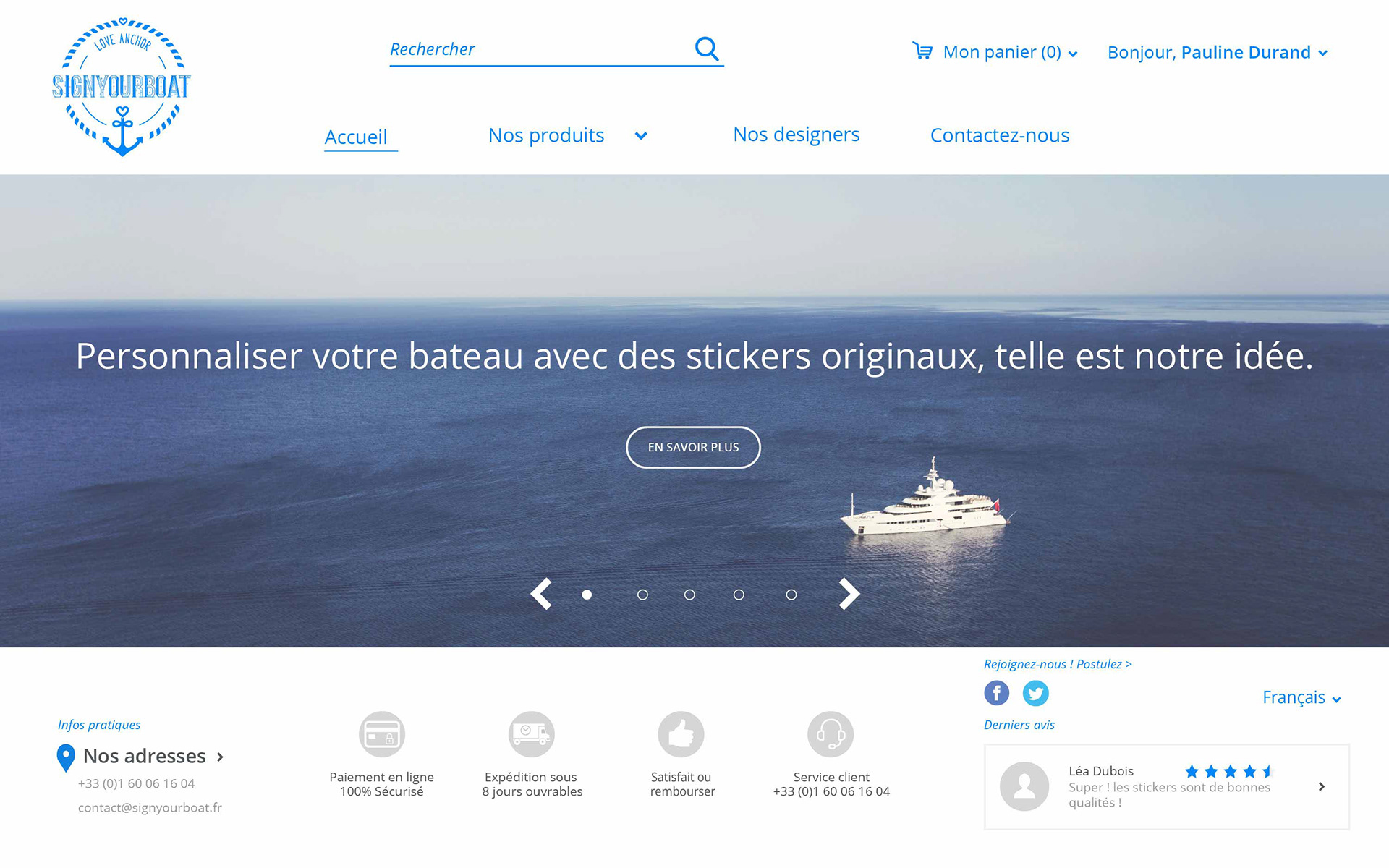Expand the Français language selector

1301,697
